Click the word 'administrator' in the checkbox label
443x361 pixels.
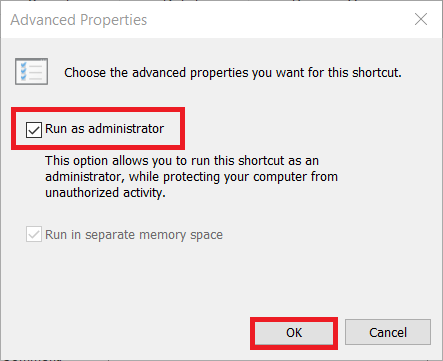pos(126,129)
